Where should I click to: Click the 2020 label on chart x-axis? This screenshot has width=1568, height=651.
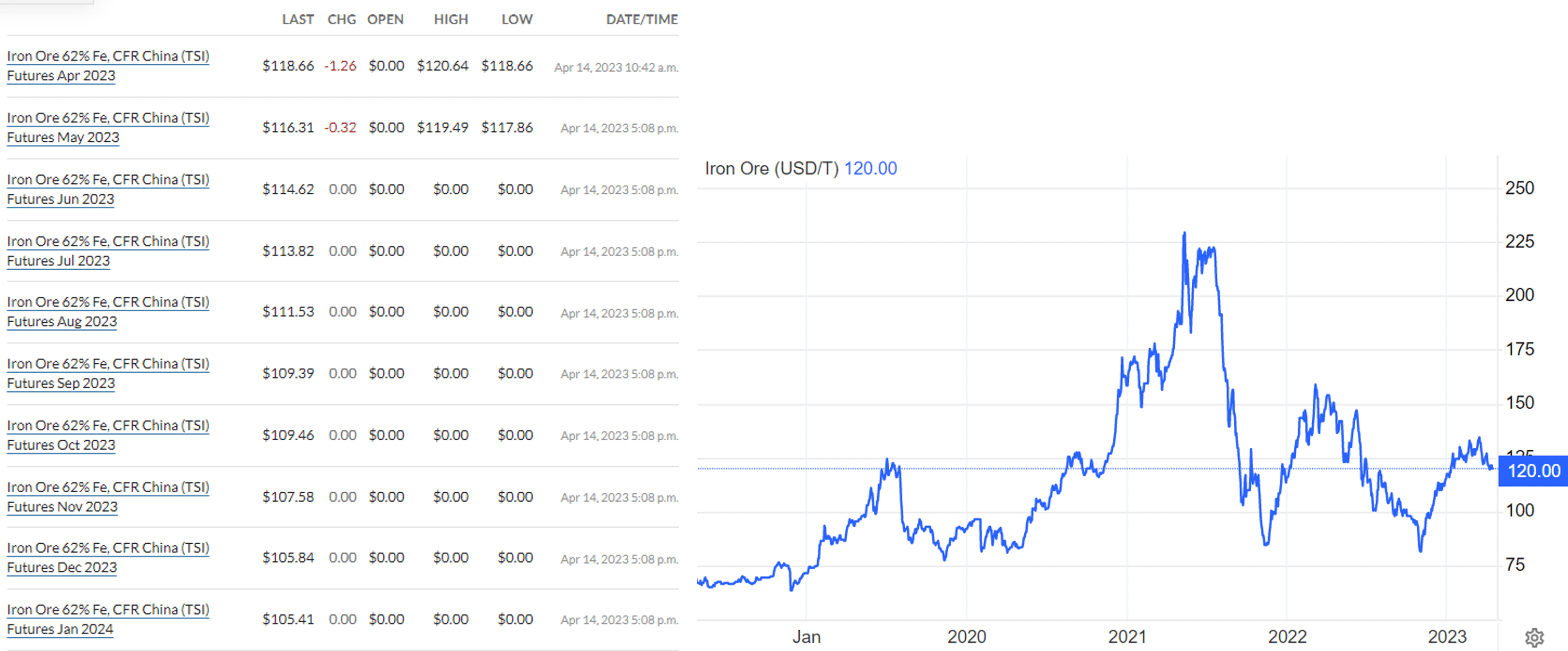coord(967,637)
